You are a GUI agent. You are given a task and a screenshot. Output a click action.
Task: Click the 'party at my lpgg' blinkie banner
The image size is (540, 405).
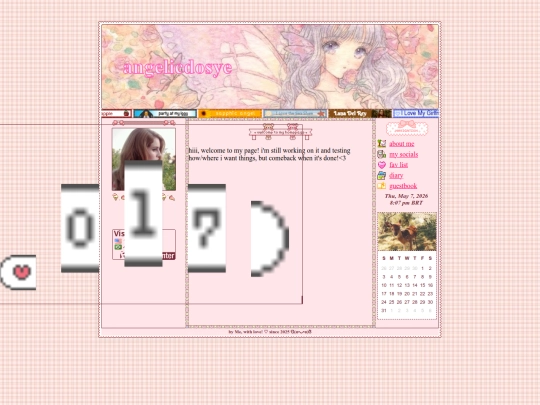click(165, 113)
